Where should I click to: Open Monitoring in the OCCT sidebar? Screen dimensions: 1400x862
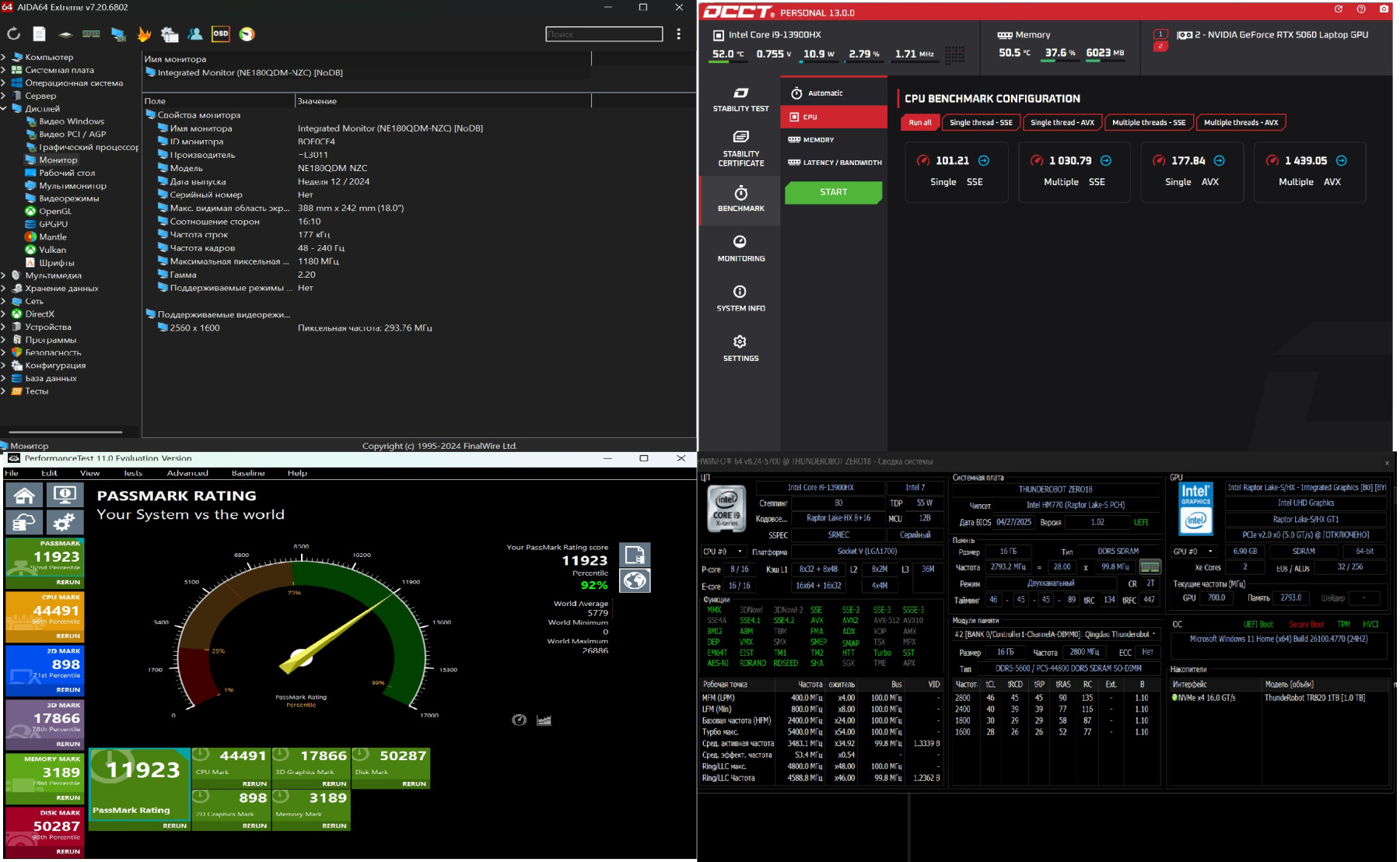point(740,248)
